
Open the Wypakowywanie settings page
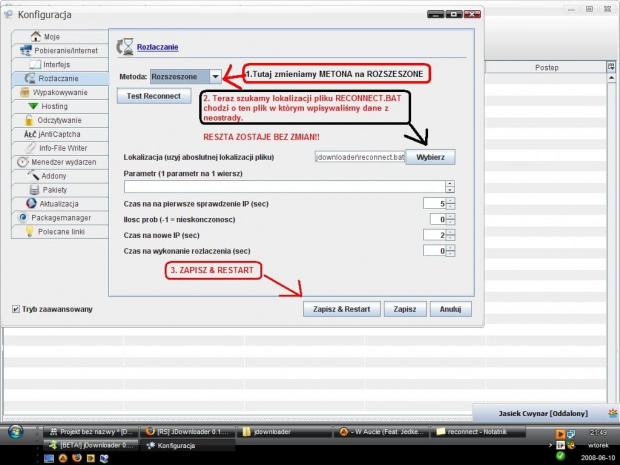point(59,92)
